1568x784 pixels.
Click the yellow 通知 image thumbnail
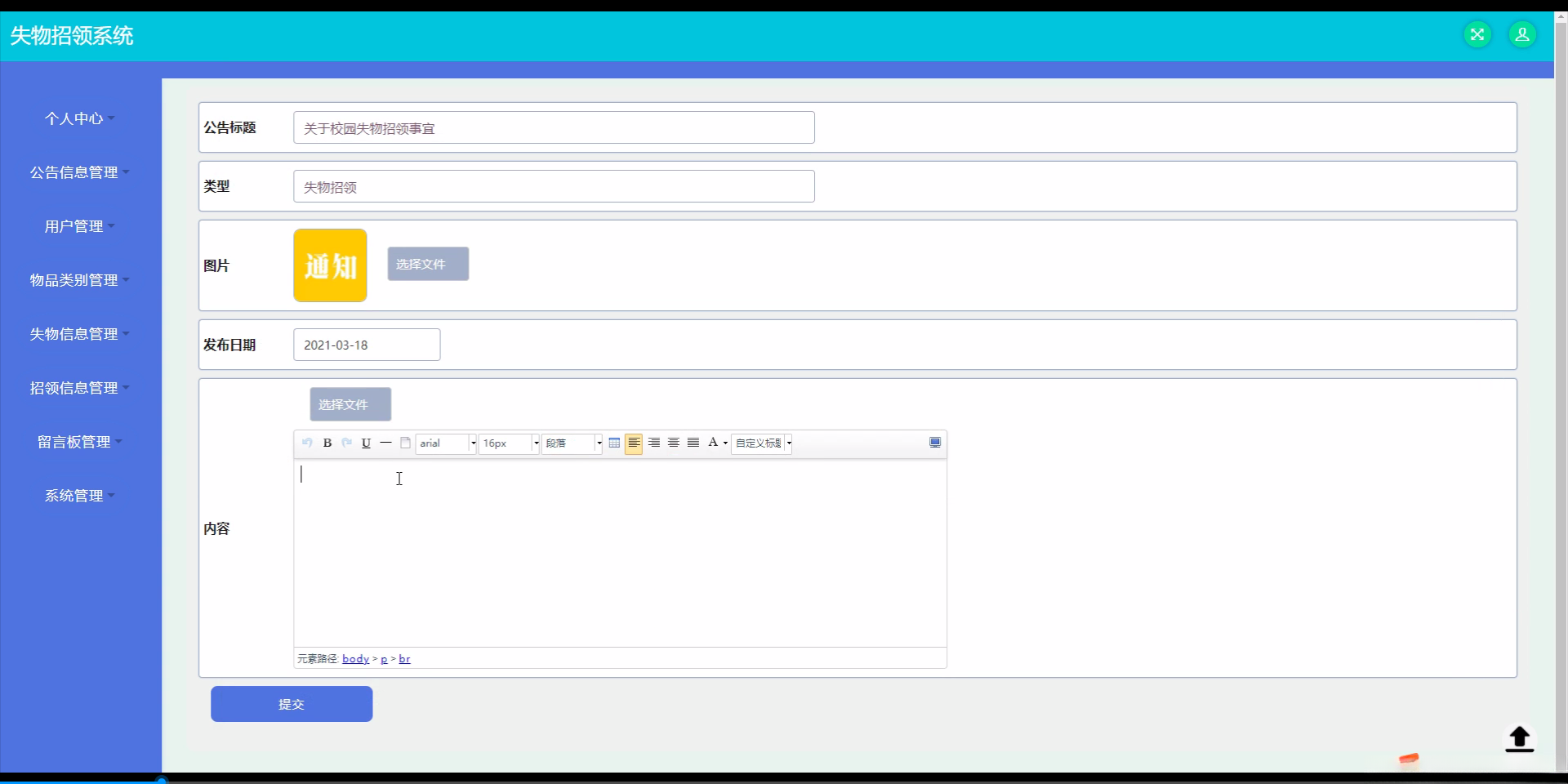(330, 265)
